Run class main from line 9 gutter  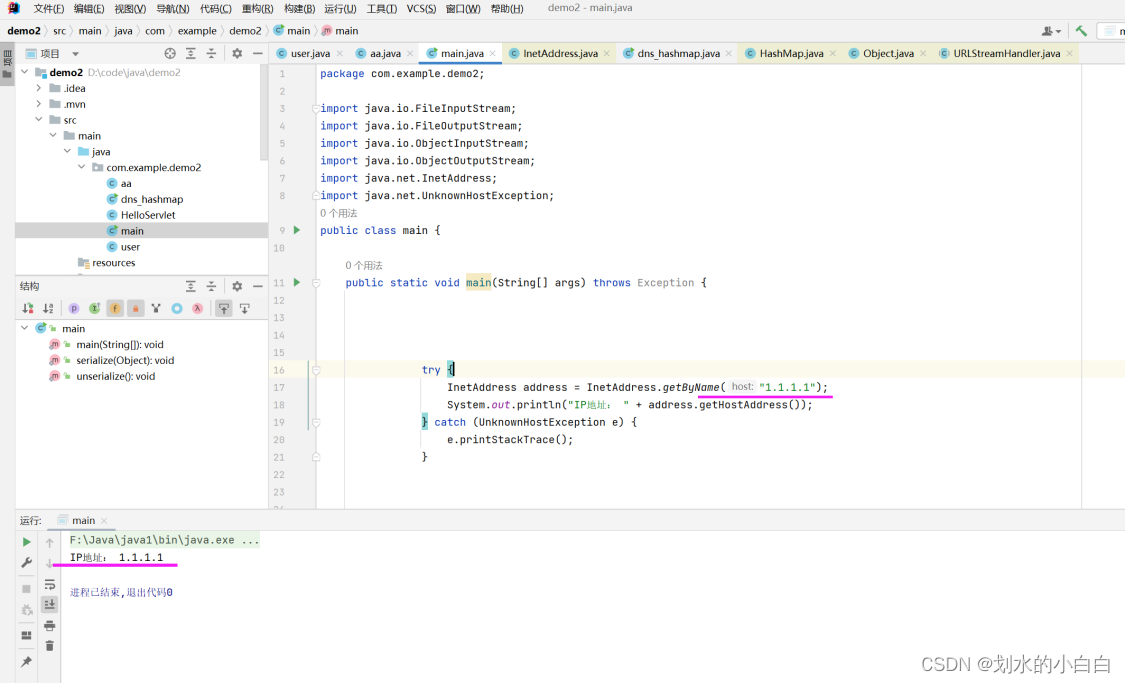(296, 230)
